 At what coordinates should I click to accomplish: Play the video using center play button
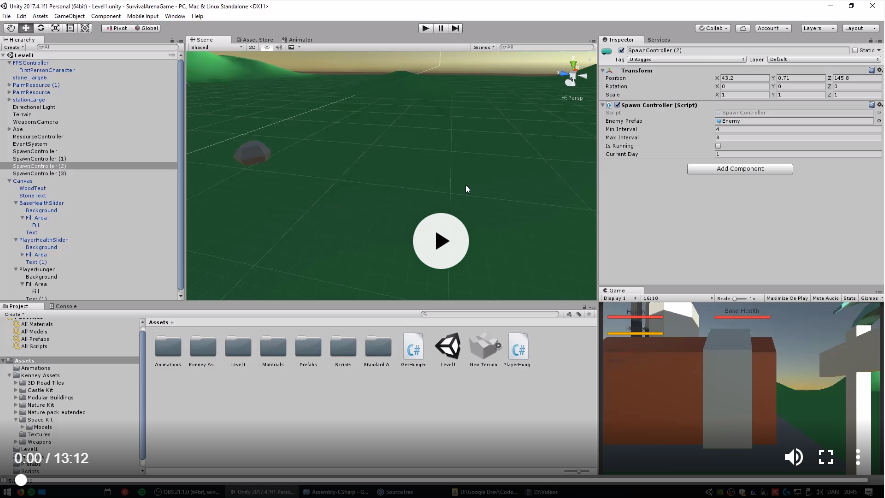[441, 241]
